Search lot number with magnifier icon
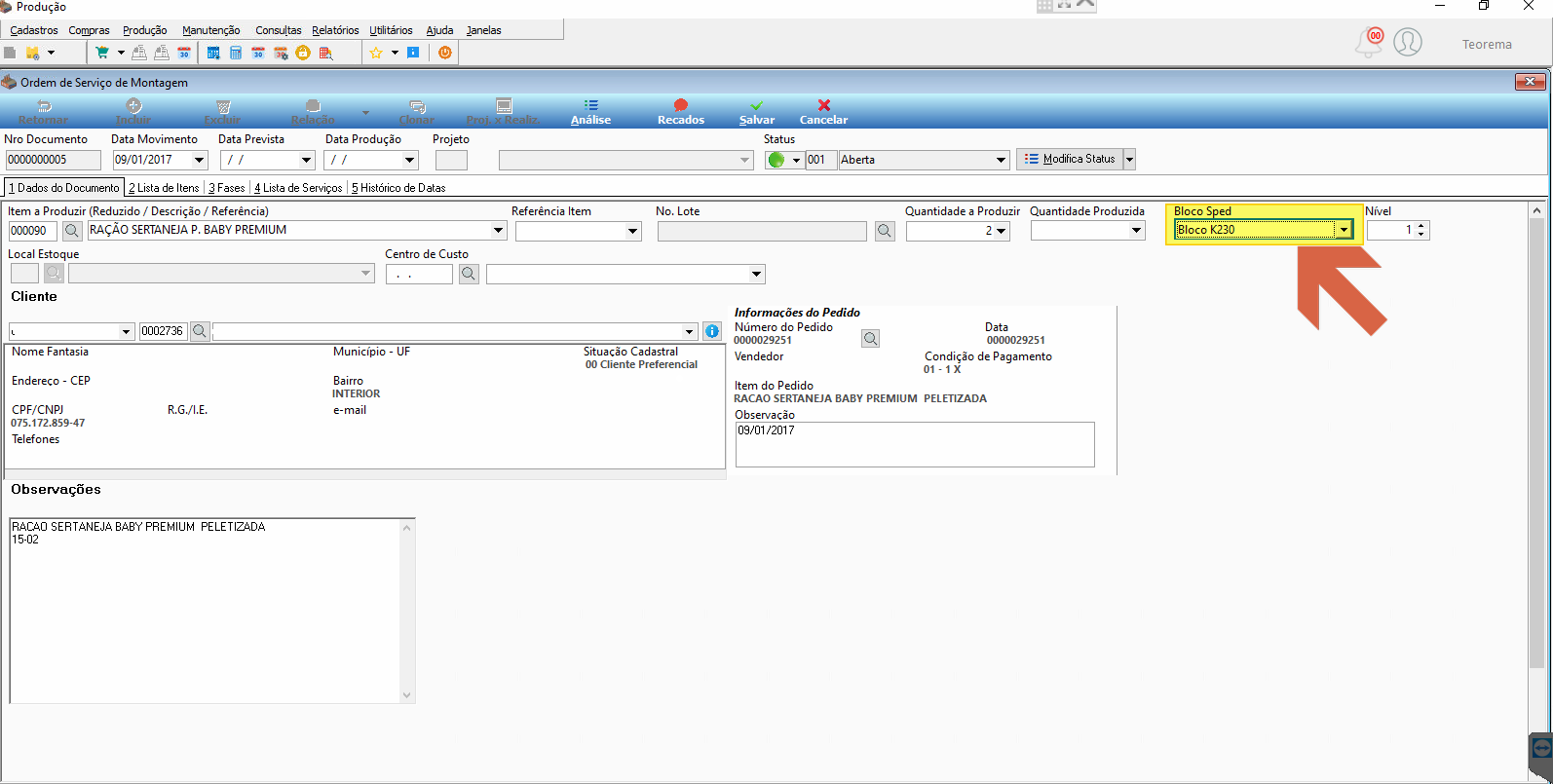 [885, 231]
